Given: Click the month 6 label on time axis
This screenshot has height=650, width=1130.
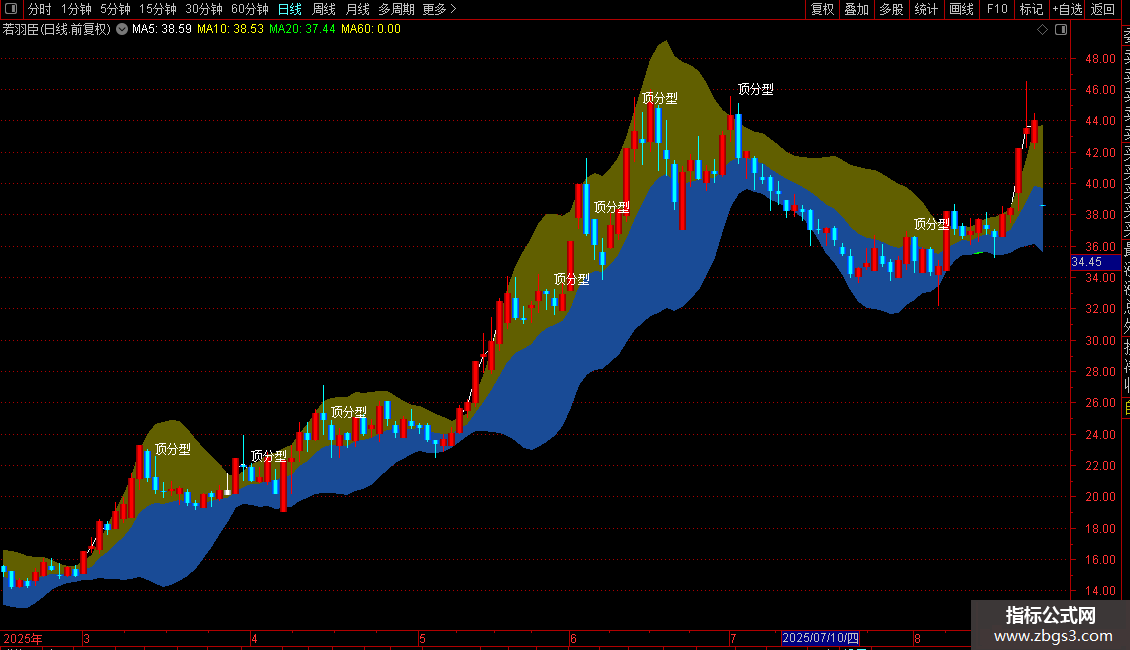Looking at the screenshot, I should pos(573,638).
